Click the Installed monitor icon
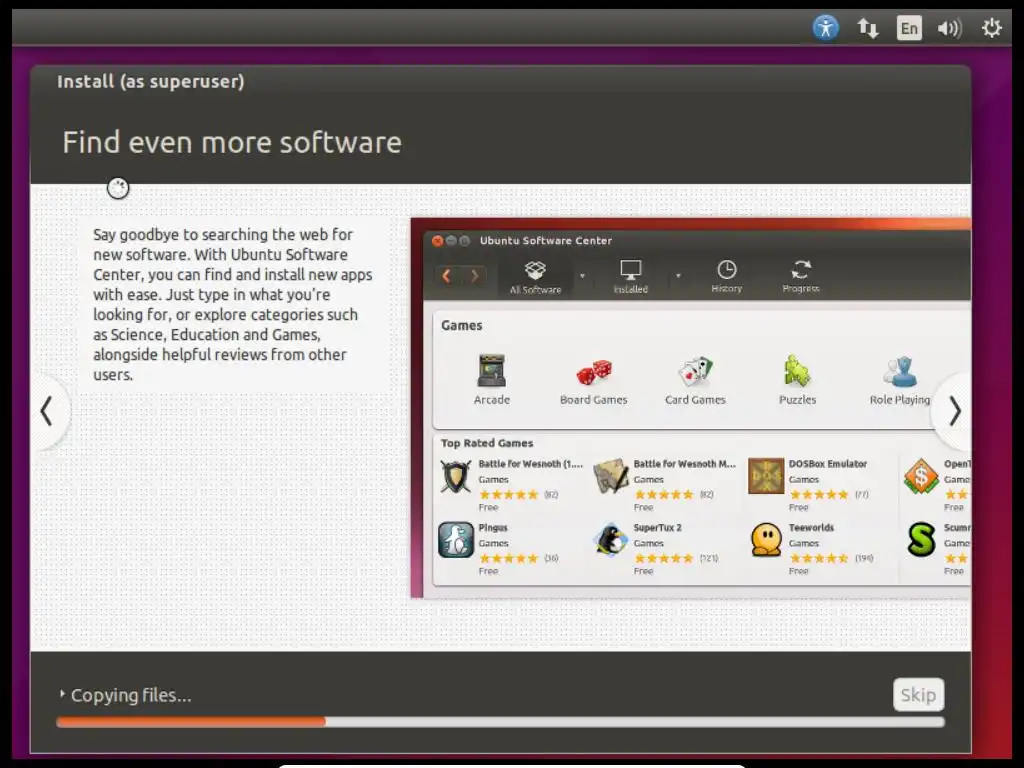 coord(631,269)
